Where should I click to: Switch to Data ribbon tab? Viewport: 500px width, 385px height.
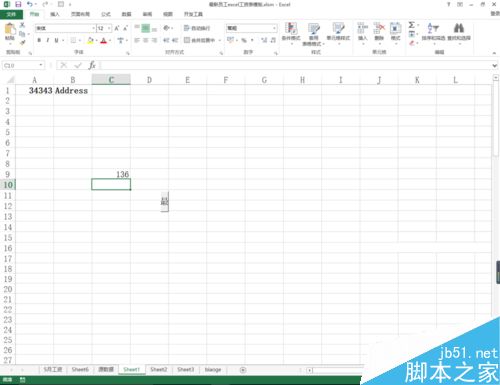126,14
